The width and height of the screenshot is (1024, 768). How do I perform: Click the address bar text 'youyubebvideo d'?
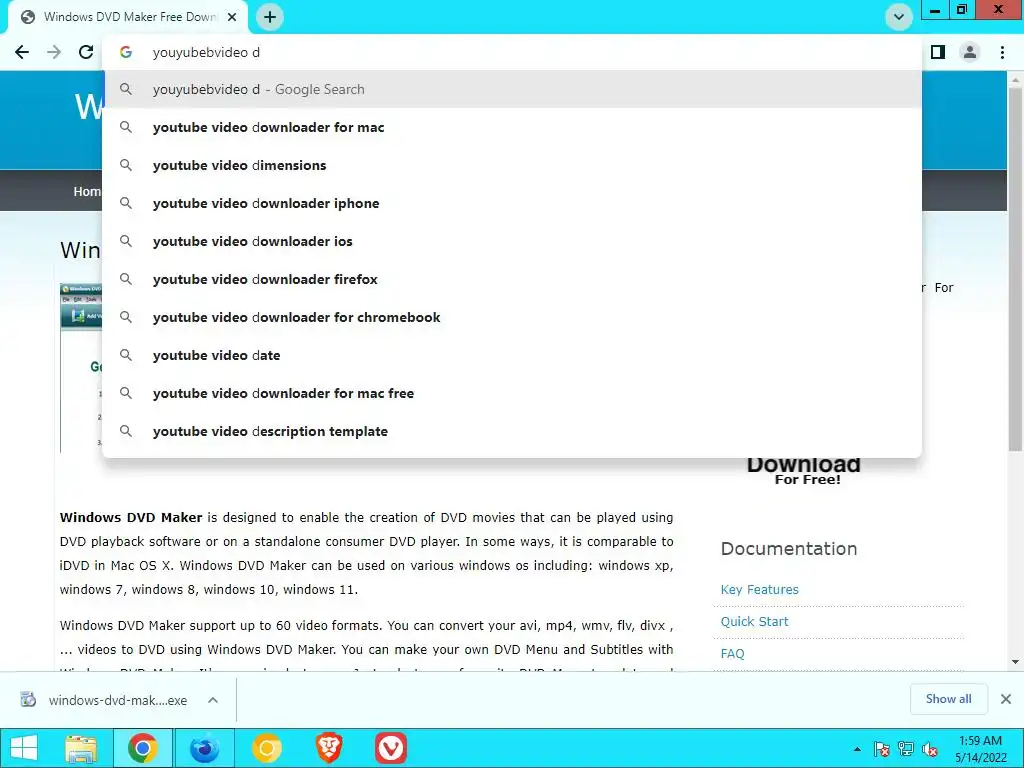[206, 52]
